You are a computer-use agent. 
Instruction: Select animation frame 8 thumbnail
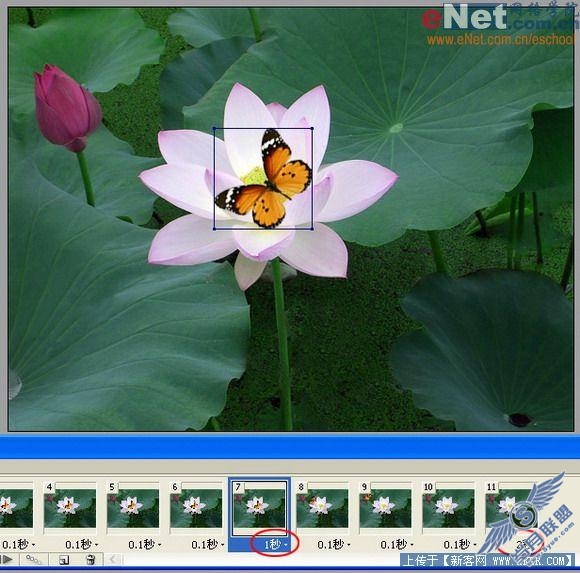[x=322, y=508]
